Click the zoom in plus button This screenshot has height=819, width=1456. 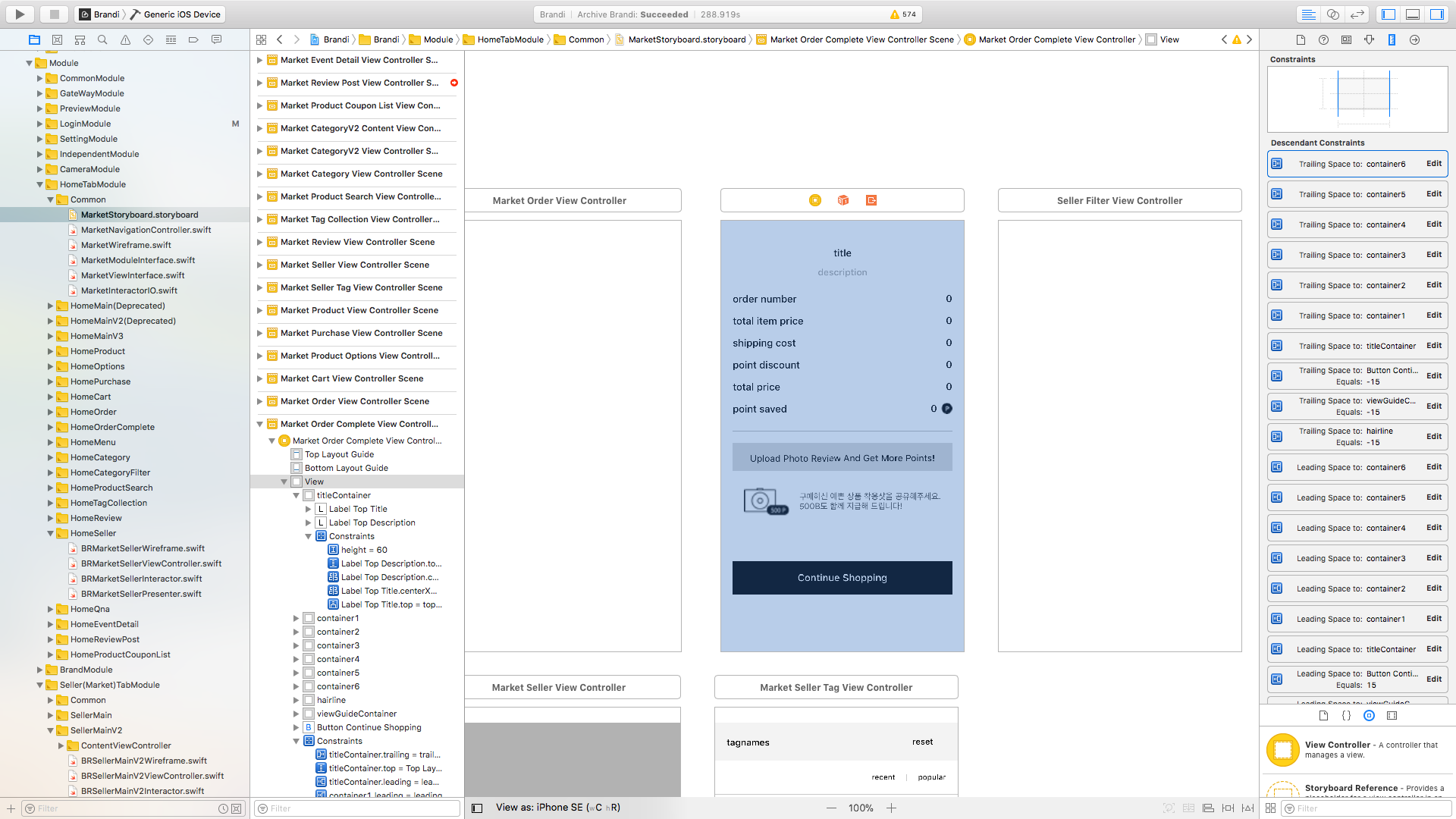(892, 808)
